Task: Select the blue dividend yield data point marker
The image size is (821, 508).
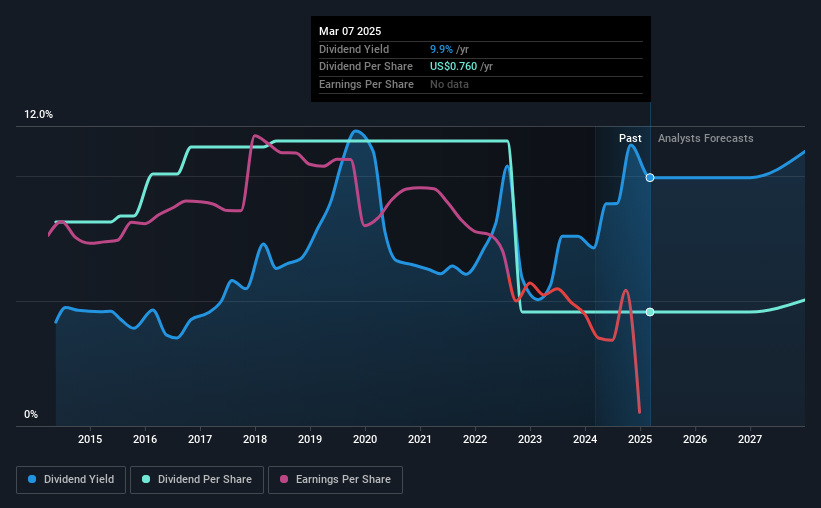Action: point(650,178)
